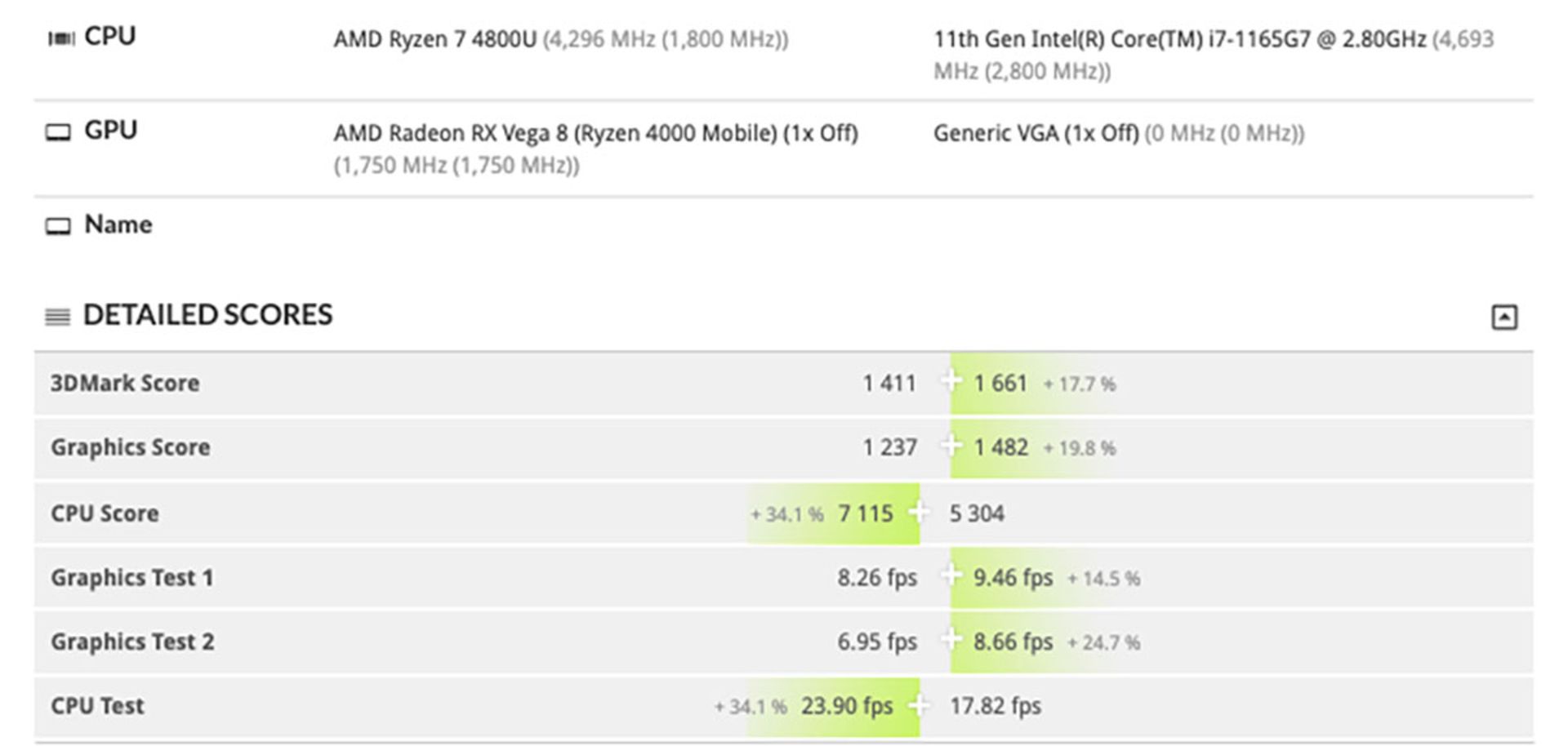Click the Detailed Scores list icon
Screen dimensions: 1568x746
pyautogui.click(x=57, y=317)
